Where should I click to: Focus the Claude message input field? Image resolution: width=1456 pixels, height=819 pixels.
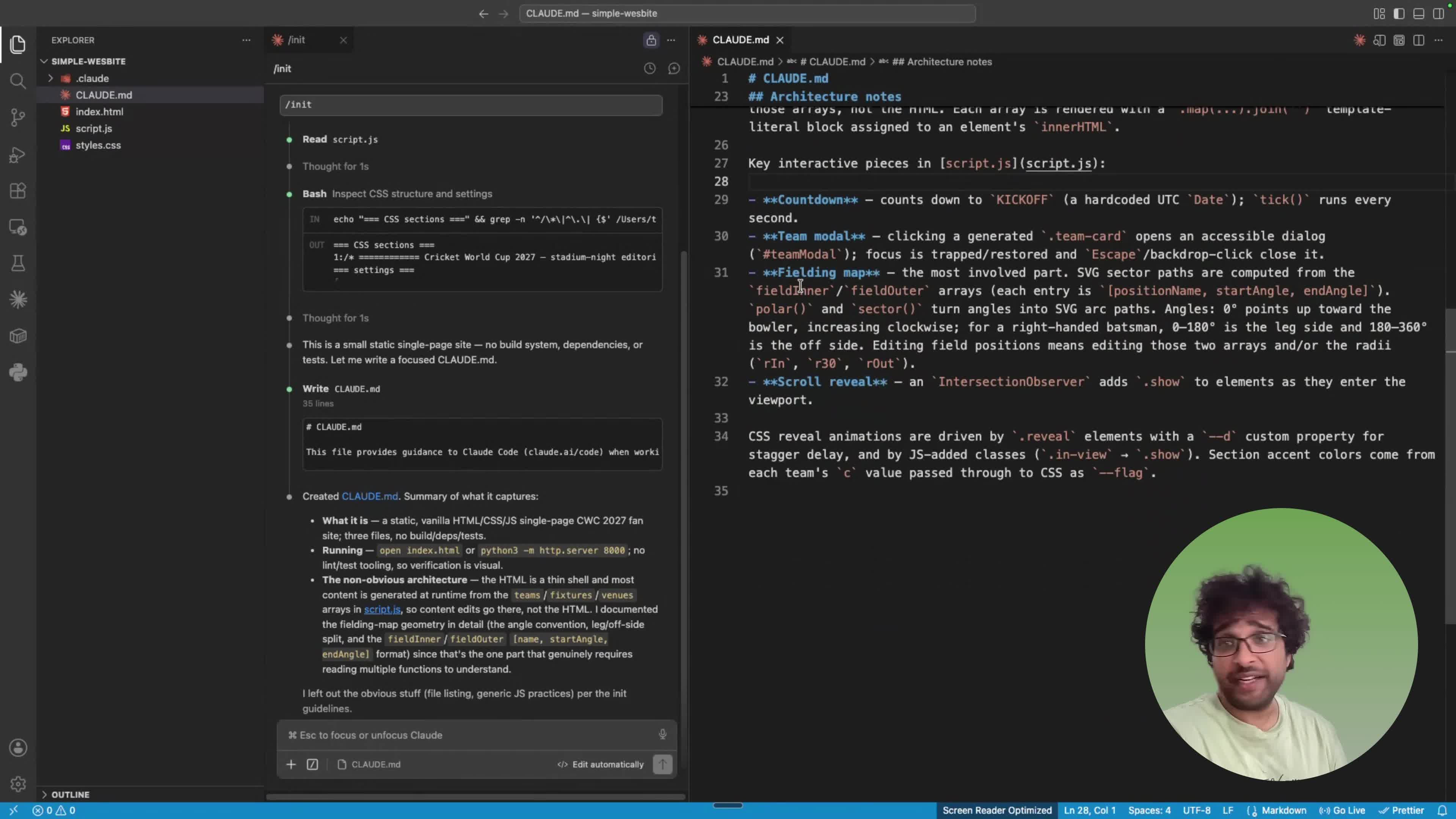(469, 735)
